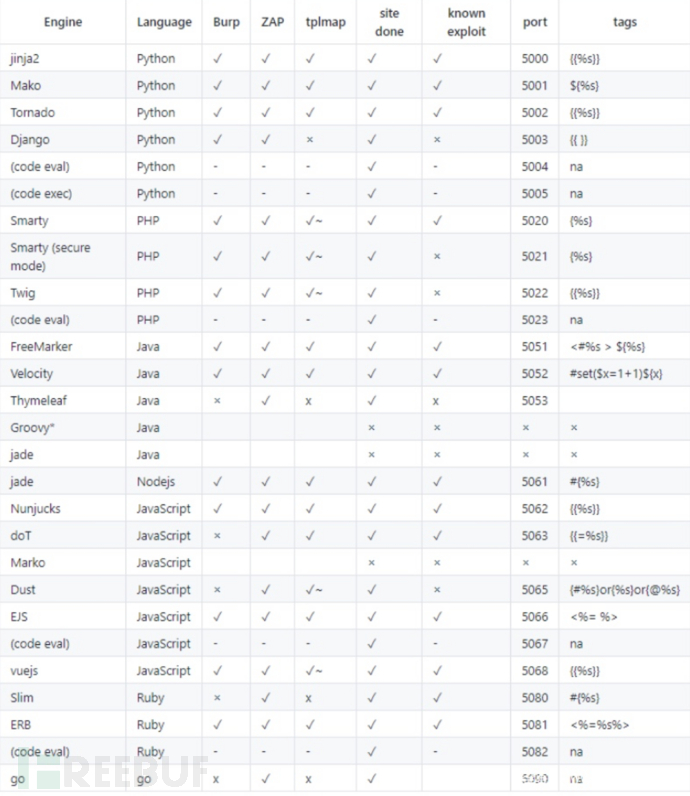Screen dimensions: 690x796
Task: Select the Groovy* engine cell
Action: pos(33,428)
